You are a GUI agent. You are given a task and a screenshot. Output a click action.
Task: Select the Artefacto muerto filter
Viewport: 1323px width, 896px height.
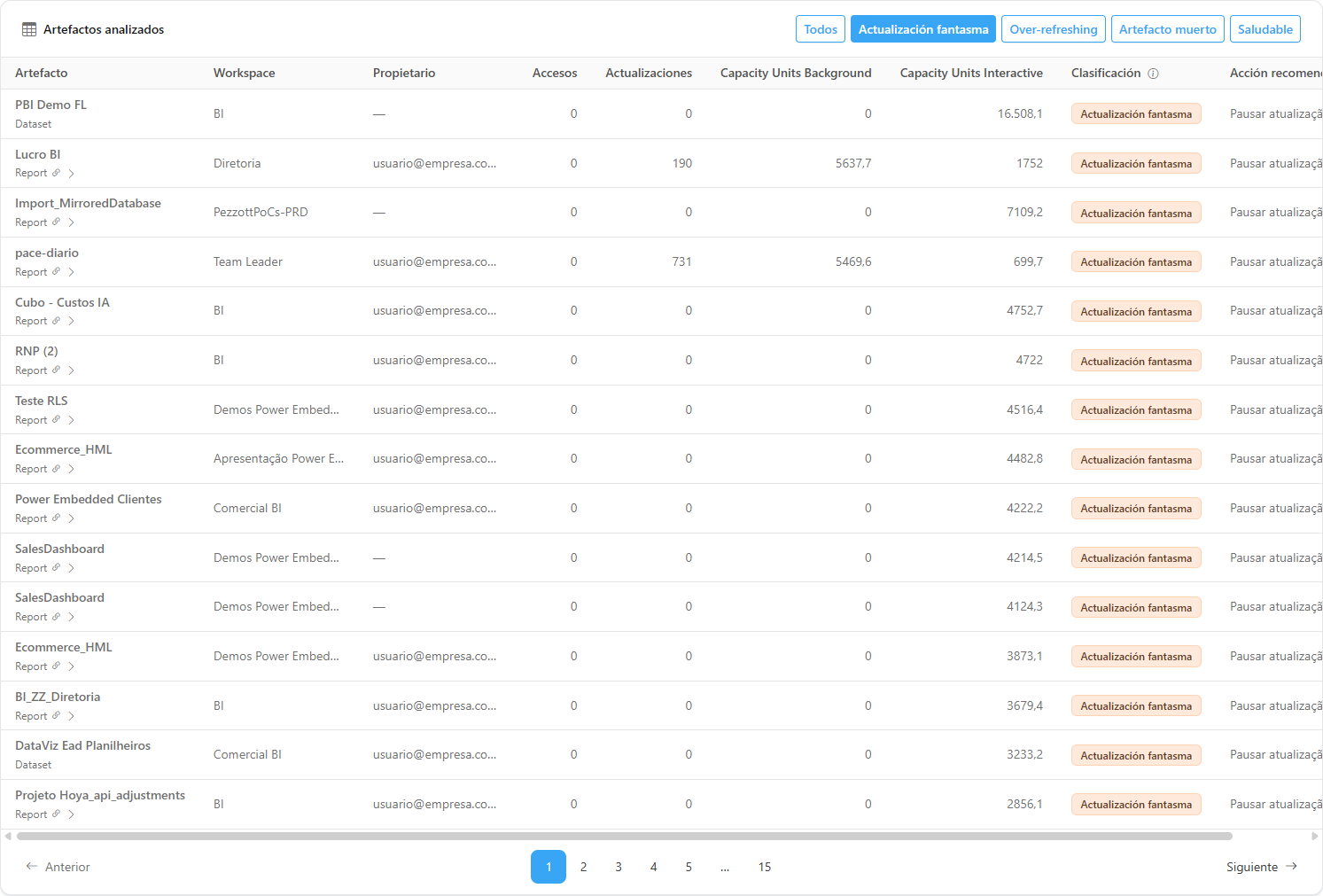coord(1168,29)
